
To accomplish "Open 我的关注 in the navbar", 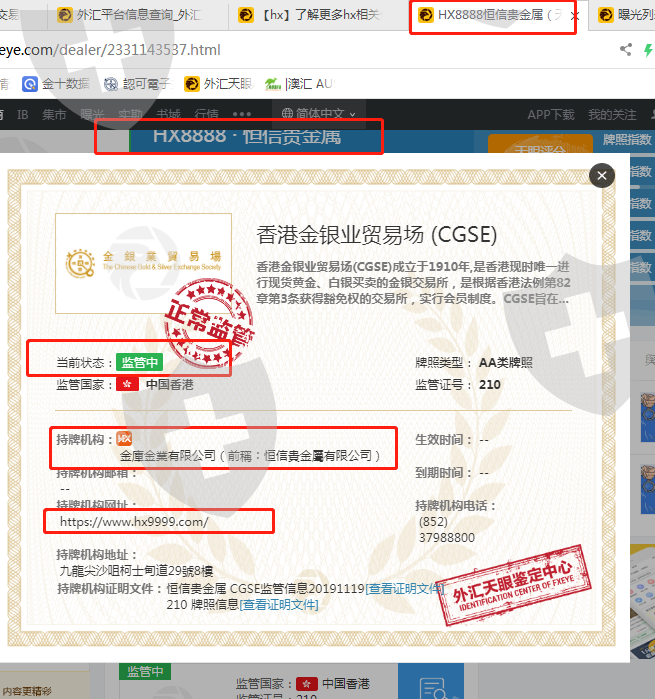I will tap(612, 115).
